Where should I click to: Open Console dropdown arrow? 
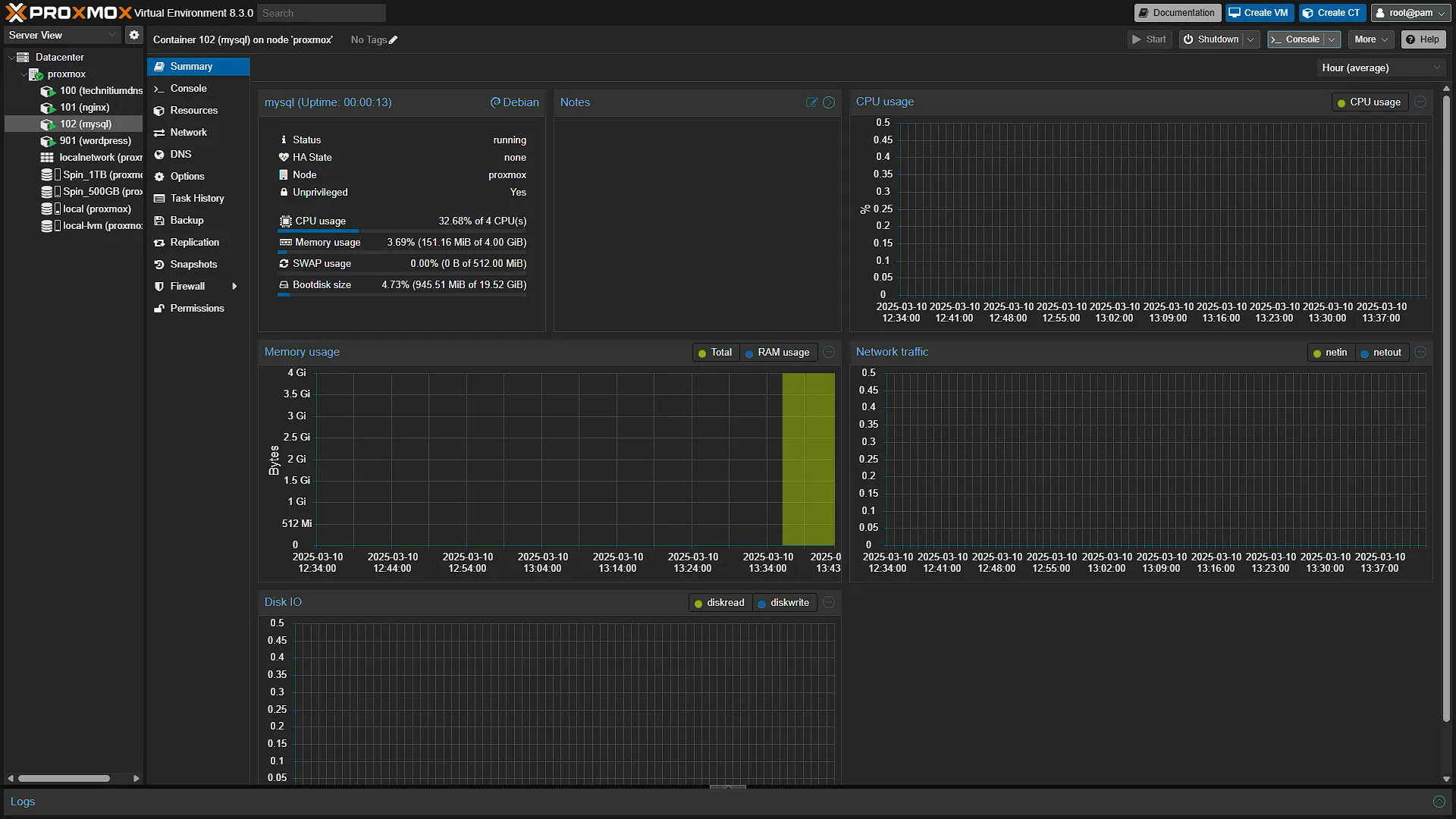coord(1332,39)
